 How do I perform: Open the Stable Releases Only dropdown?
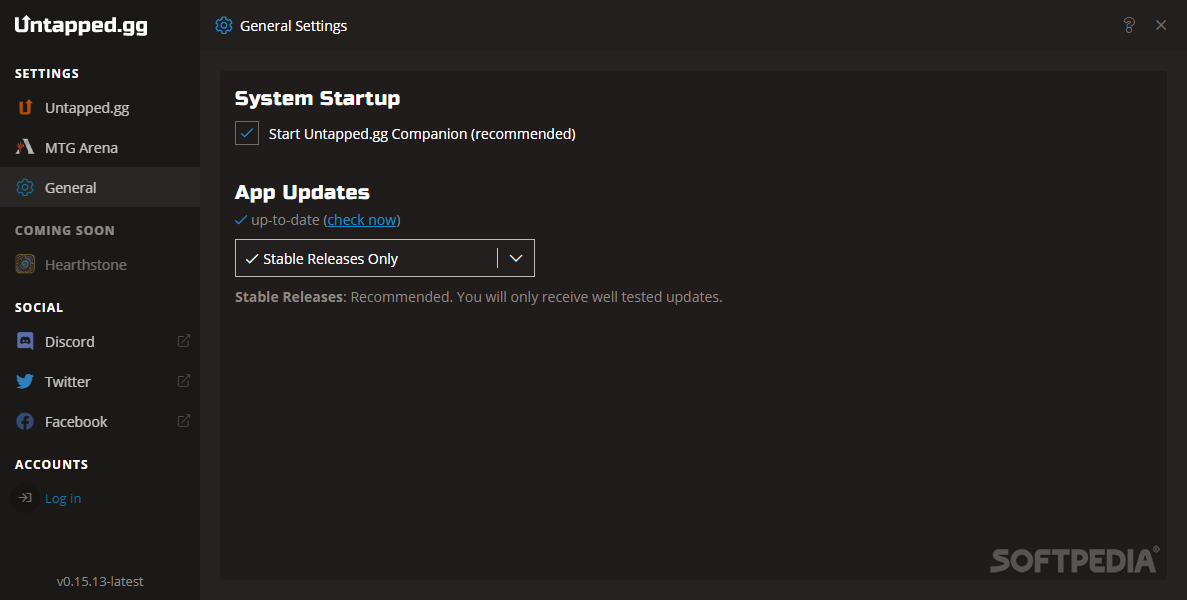click(385, 258)
